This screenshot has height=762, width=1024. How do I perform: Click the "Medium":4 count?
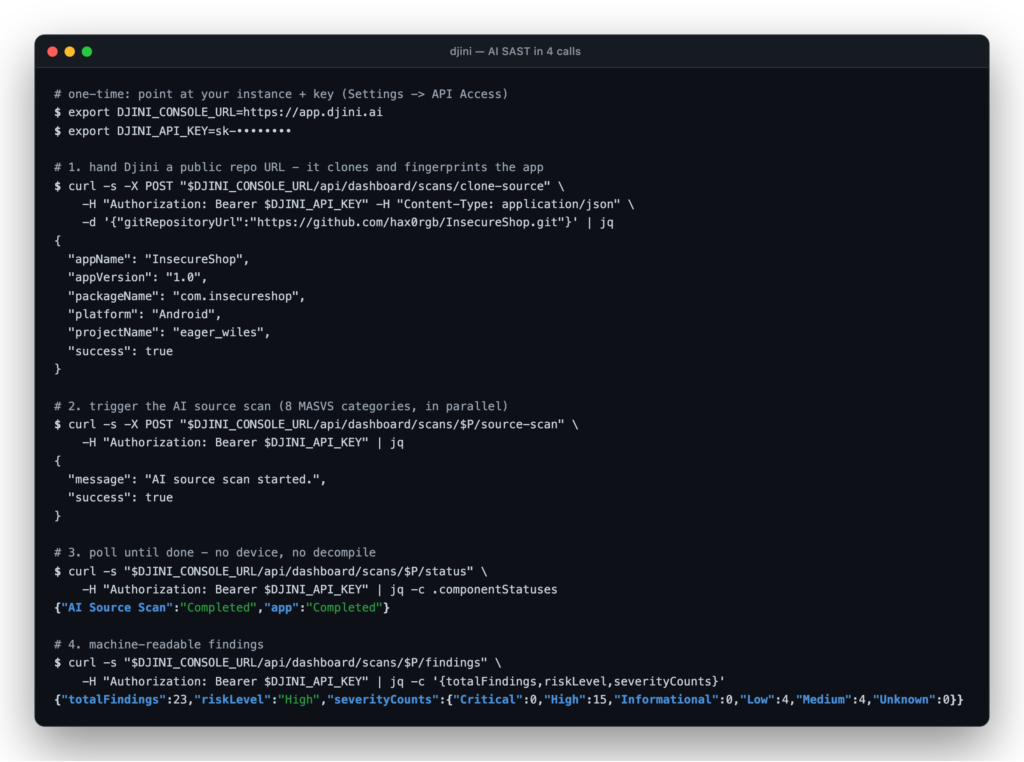coord(830,700)
